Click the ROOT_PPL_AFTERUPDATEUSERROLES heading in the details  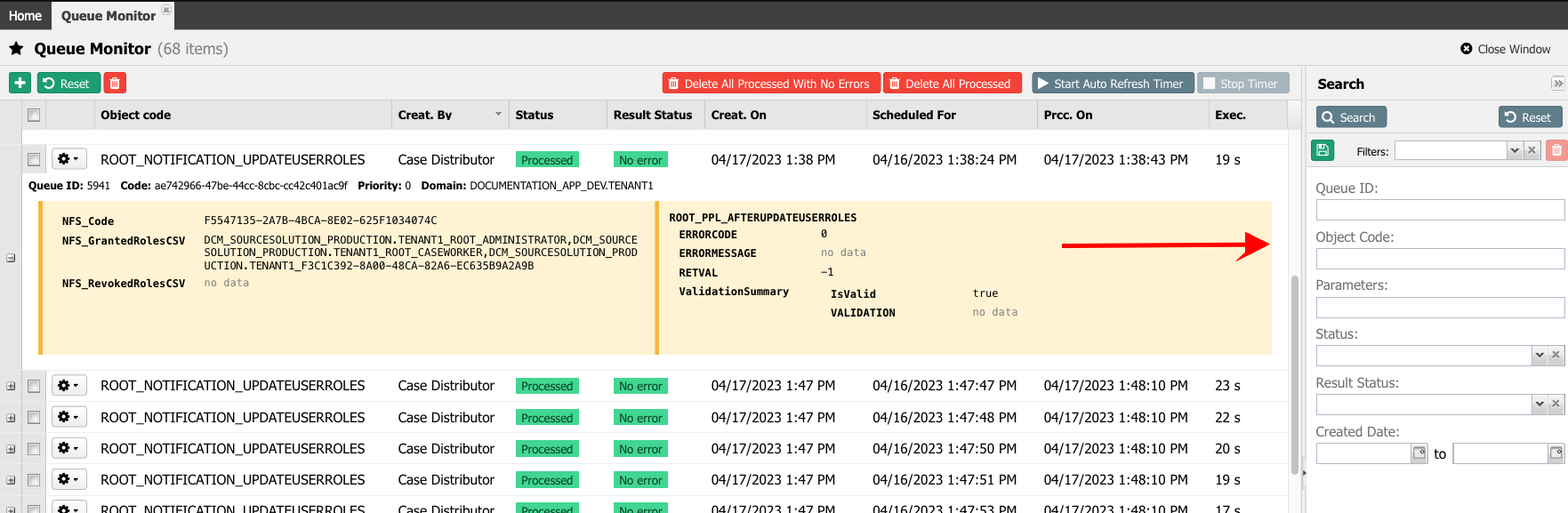point(763,218)
